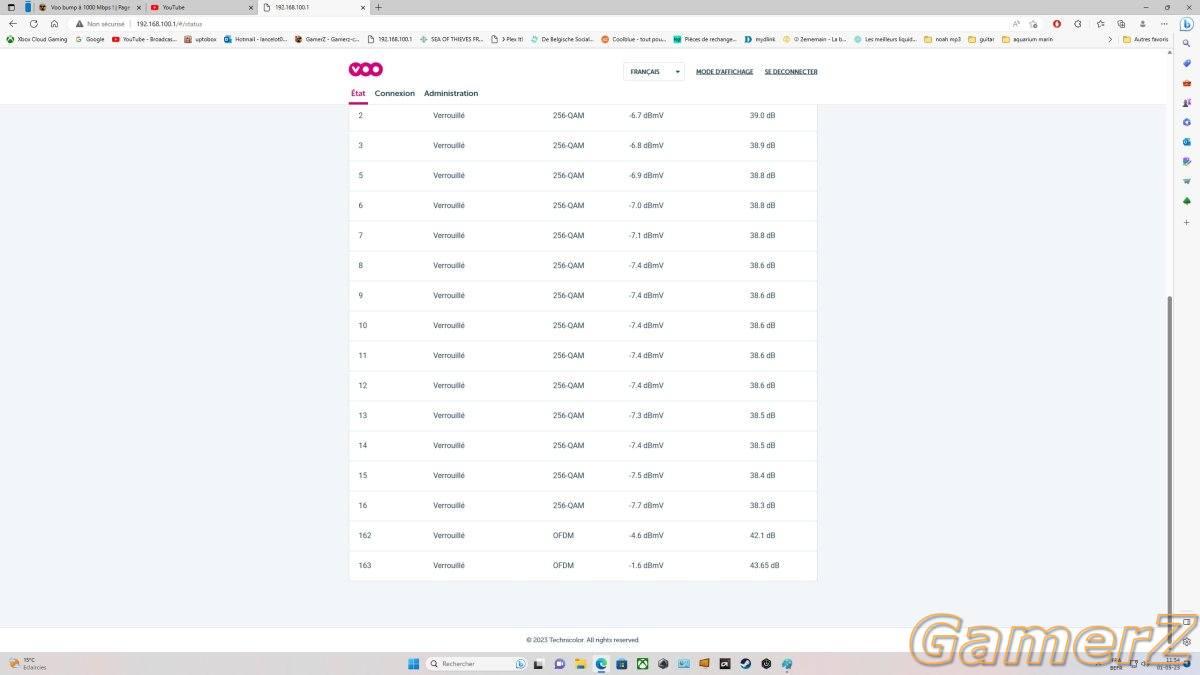Viewport: 1200px width, 675px height.
Task: Open the Google bookmark
Action: click(x=90, y=39)
